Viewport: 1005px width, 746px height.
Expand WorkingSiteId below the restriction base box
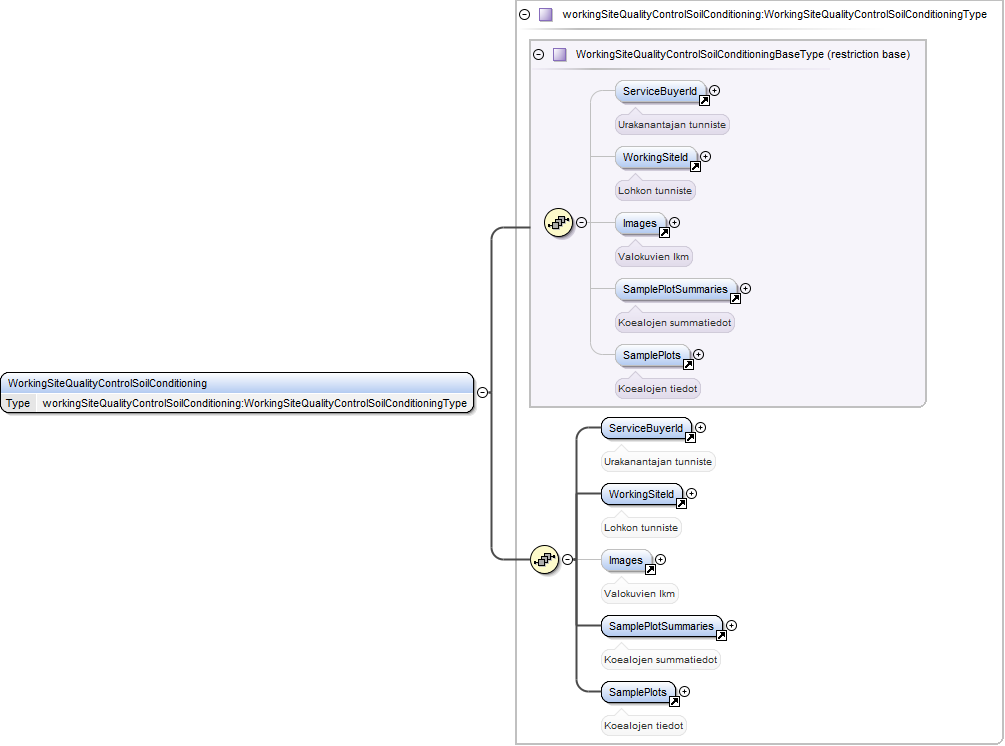click(692, 493)
